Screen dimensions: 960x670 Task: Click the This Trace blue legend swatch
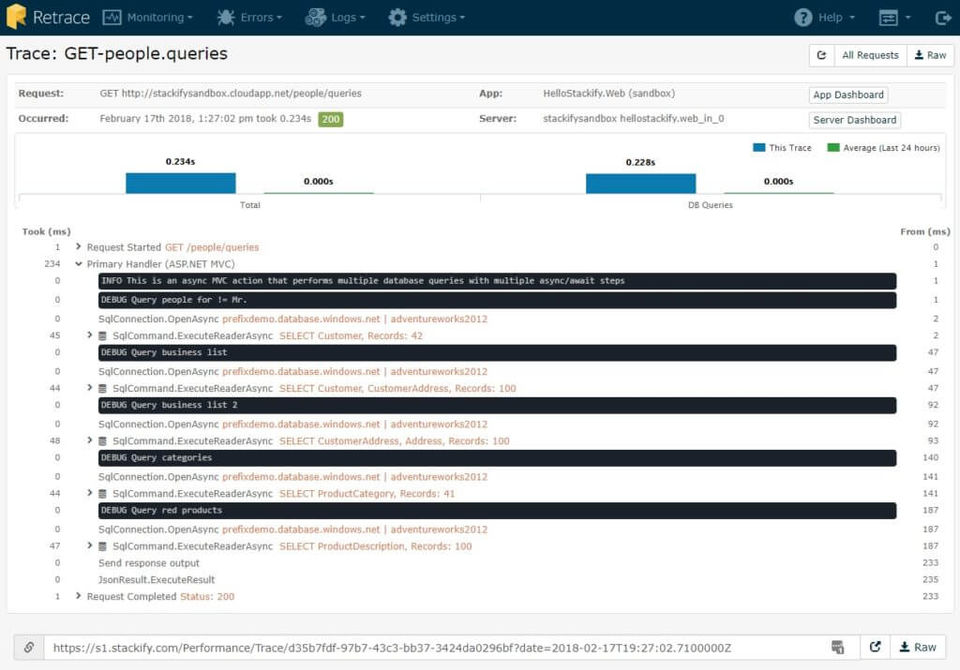tap(759, 148)
